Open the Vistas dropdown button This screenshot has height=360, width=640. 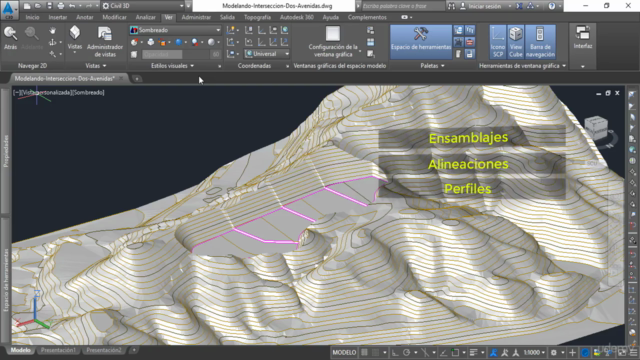[75, 39]
